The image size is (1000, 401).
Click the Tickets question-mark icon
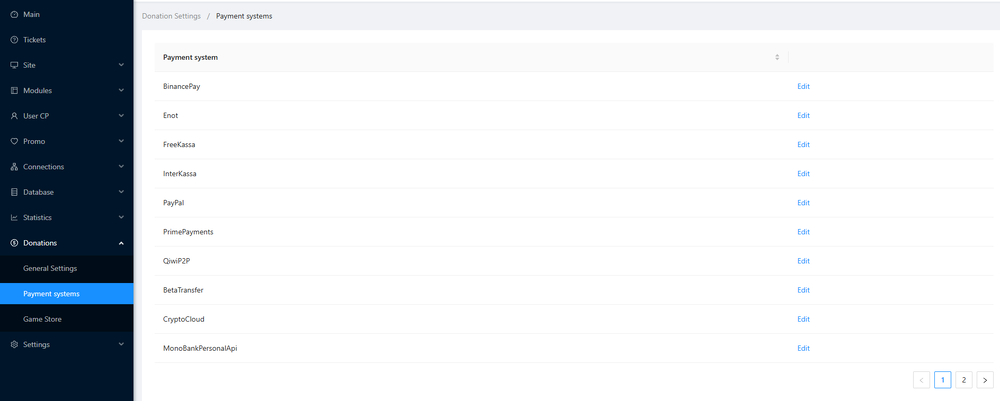14,40
